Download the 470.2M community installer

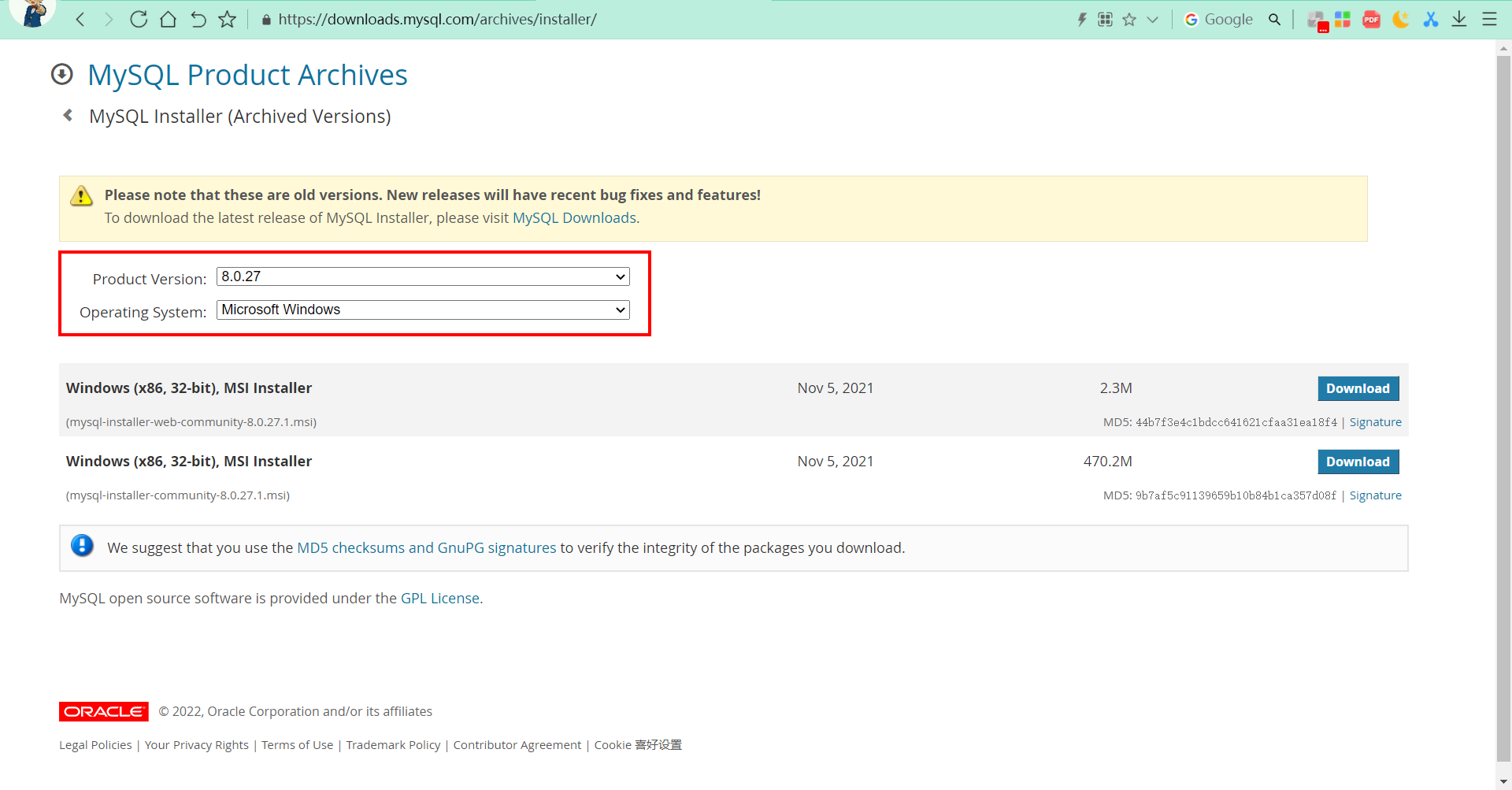(x=1358, y=462)
